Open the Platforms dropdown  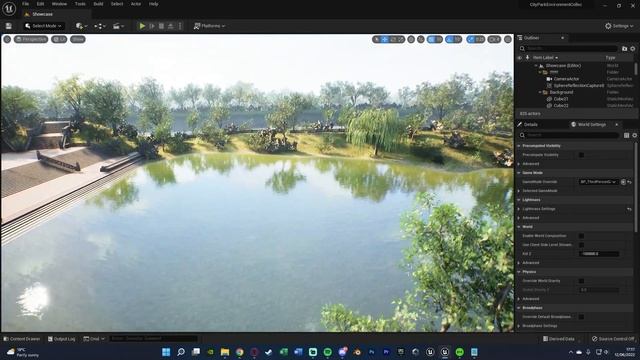tap(209, 26)
